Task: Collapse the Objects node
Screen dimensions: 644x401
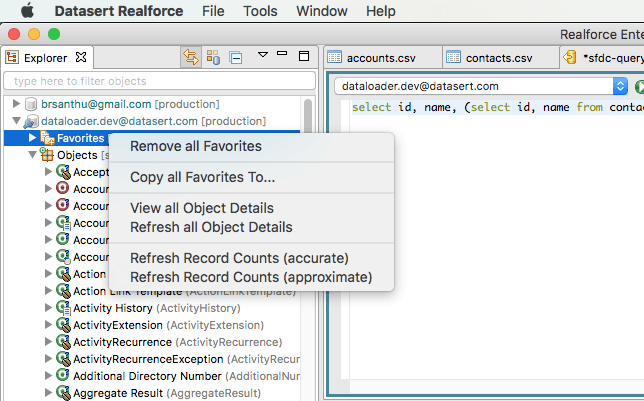Action: coord(32,155)
